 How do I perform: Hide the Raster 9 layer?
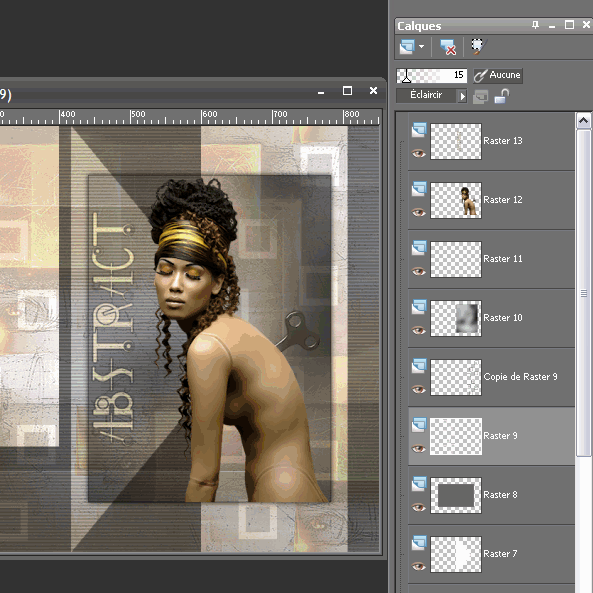(x=419, y=448)
